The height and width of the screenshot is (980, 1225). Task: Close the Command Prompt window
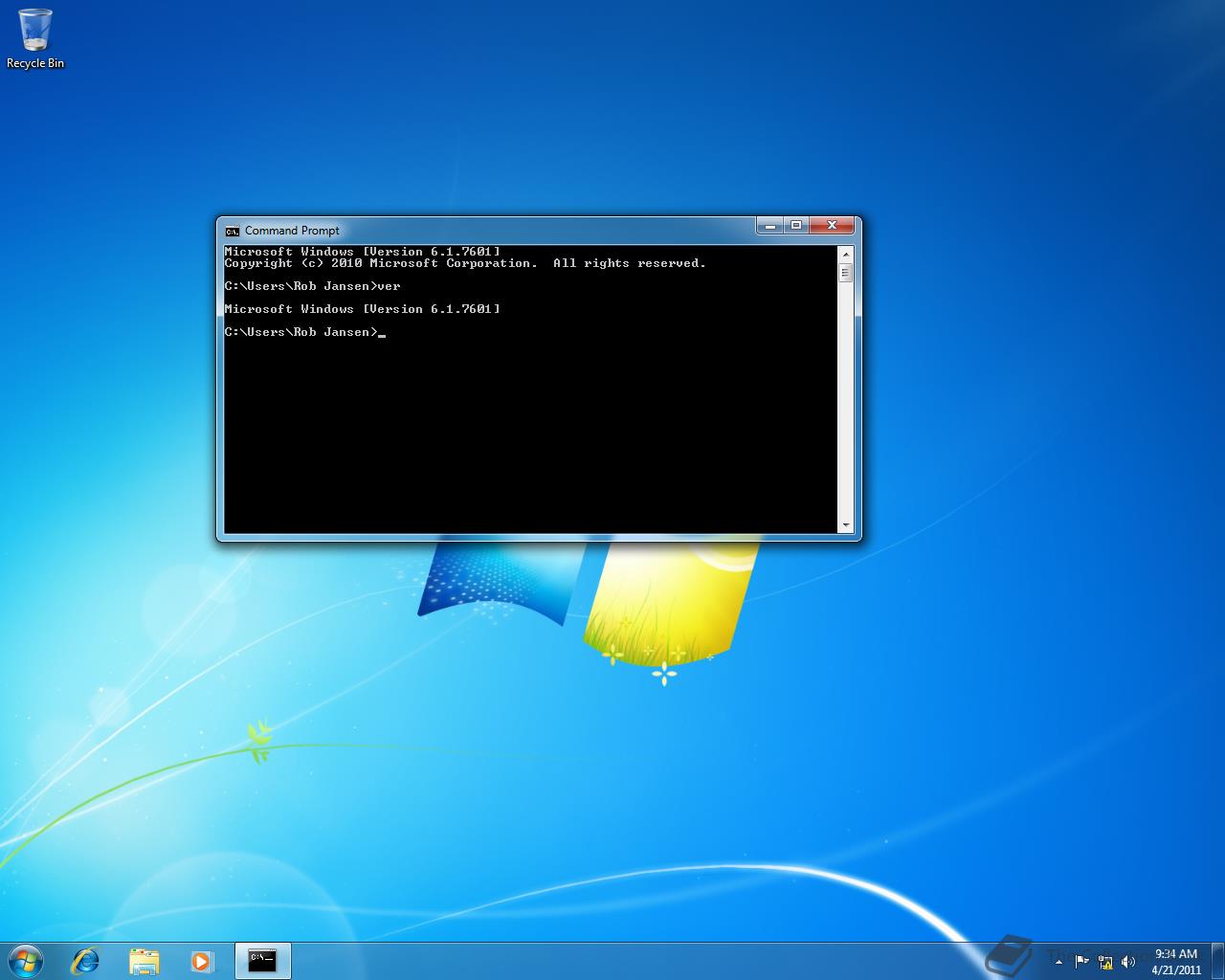832,225
